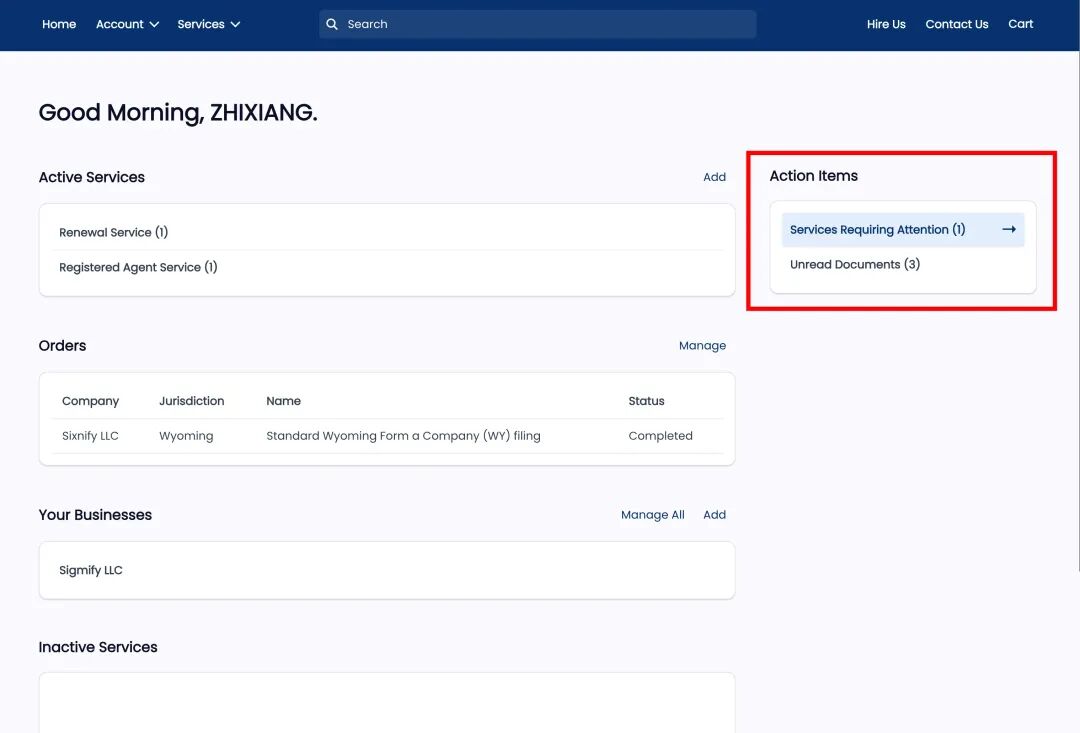Go to Home in the navigation bar

click(x=59, y=24)
